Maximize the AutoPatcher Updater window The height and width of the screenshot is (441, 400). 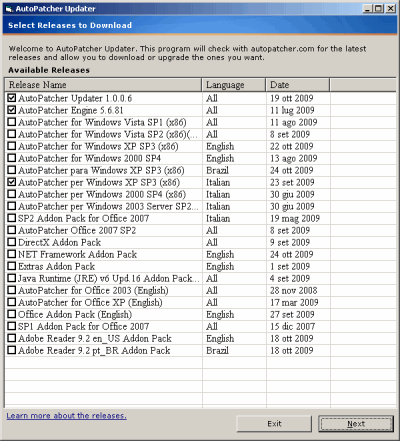point(379,9)
